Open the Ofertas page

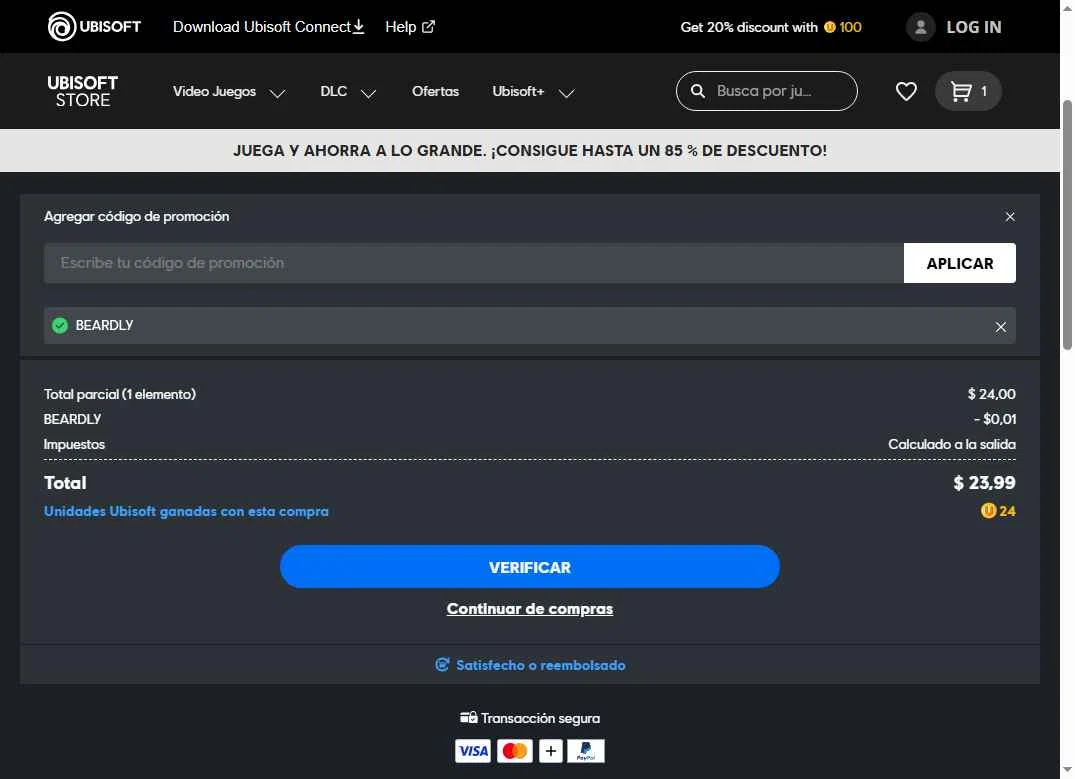click(435, 91)
